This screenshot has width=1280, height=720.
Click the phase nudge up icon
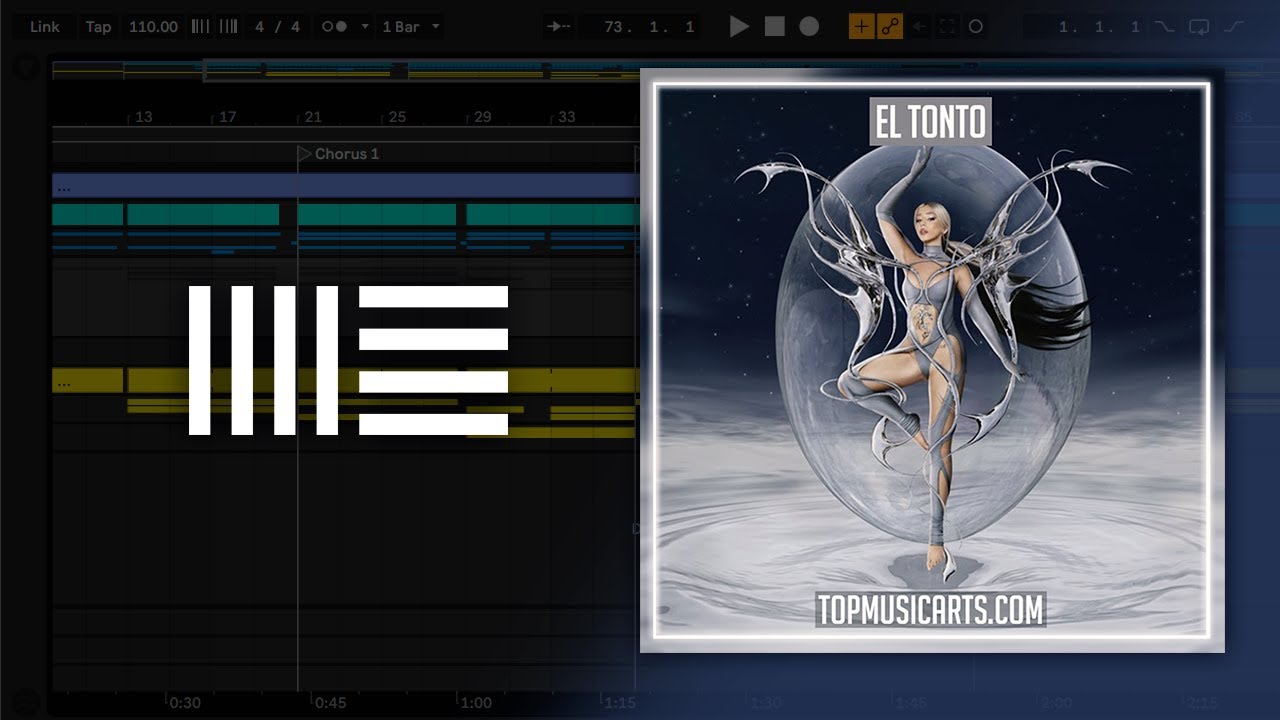point(228,27)
